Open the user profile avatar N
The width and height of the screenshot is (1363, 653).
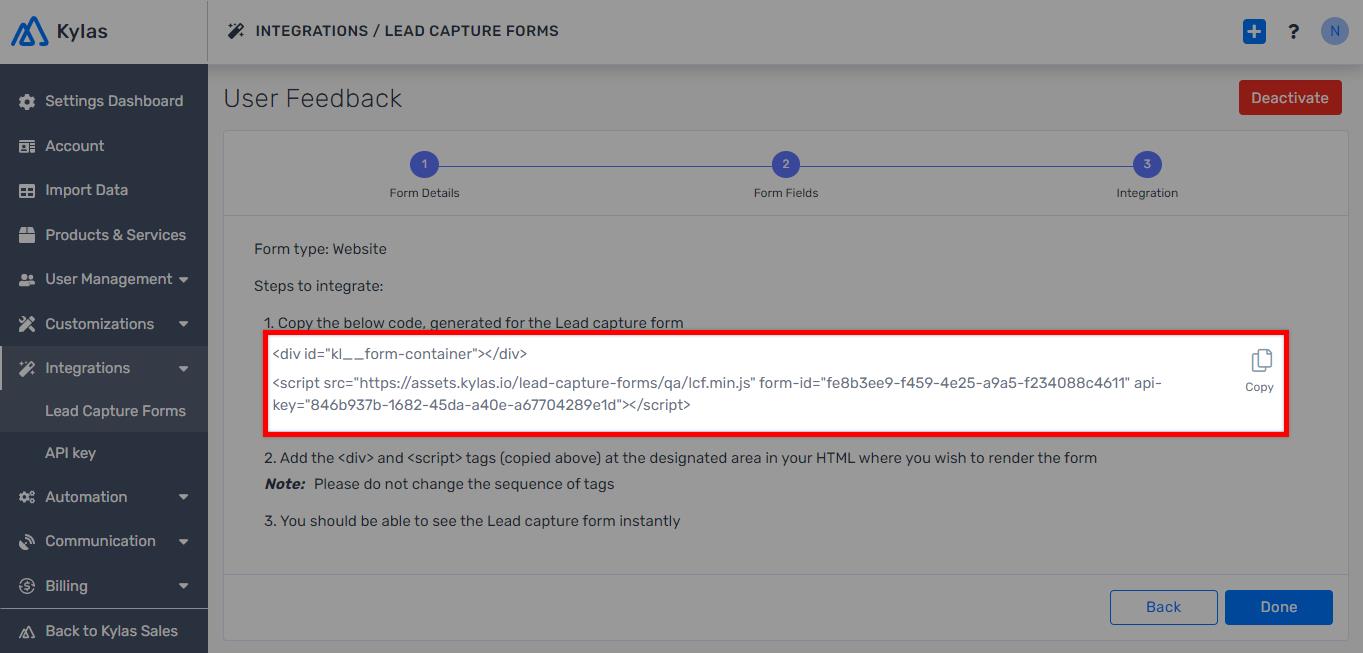[1334, 31]
